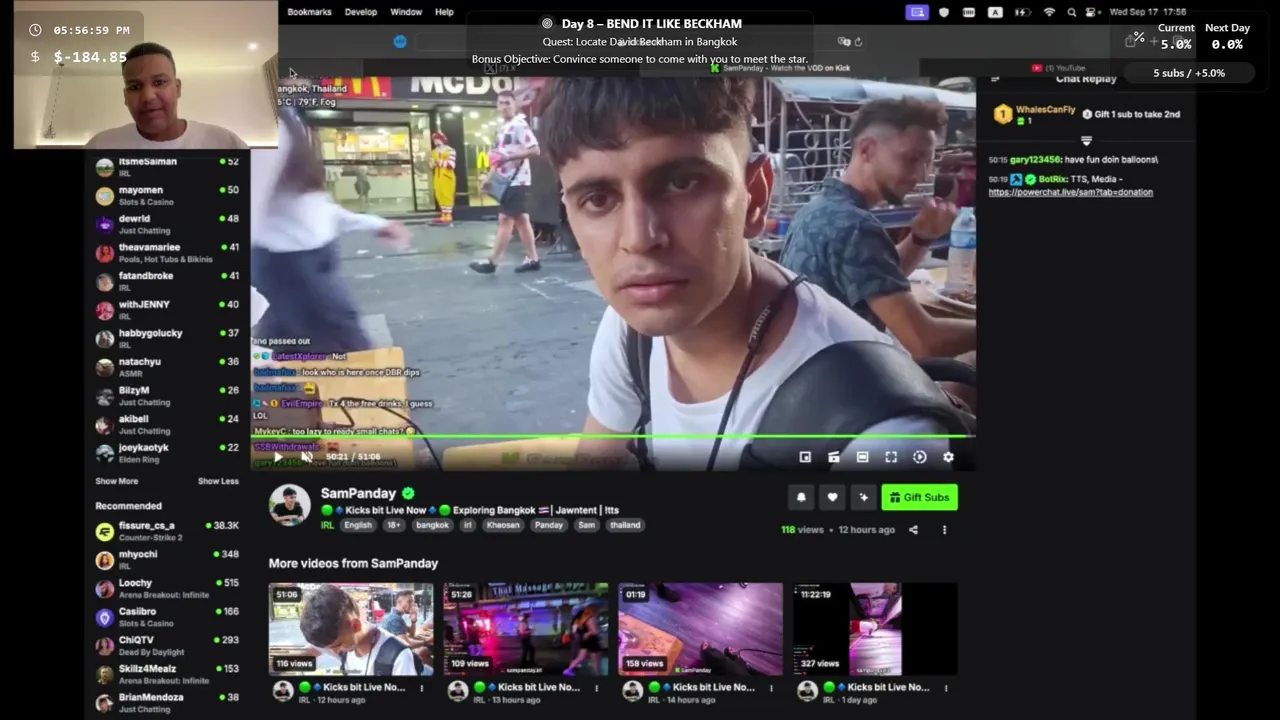Click Show Less in sidebar
The height and width of the screenshot is (720, 1280).
click(218, 481)
